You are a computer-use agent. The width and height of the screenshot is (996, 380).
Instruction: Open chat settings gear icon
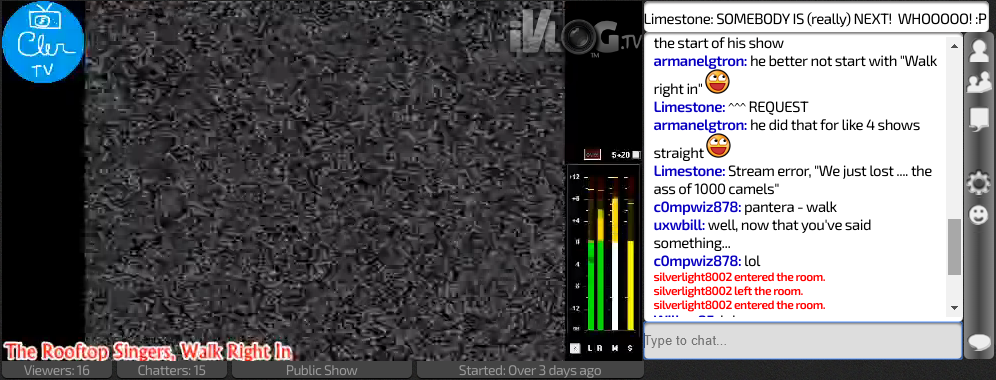(x=979, y=184)
